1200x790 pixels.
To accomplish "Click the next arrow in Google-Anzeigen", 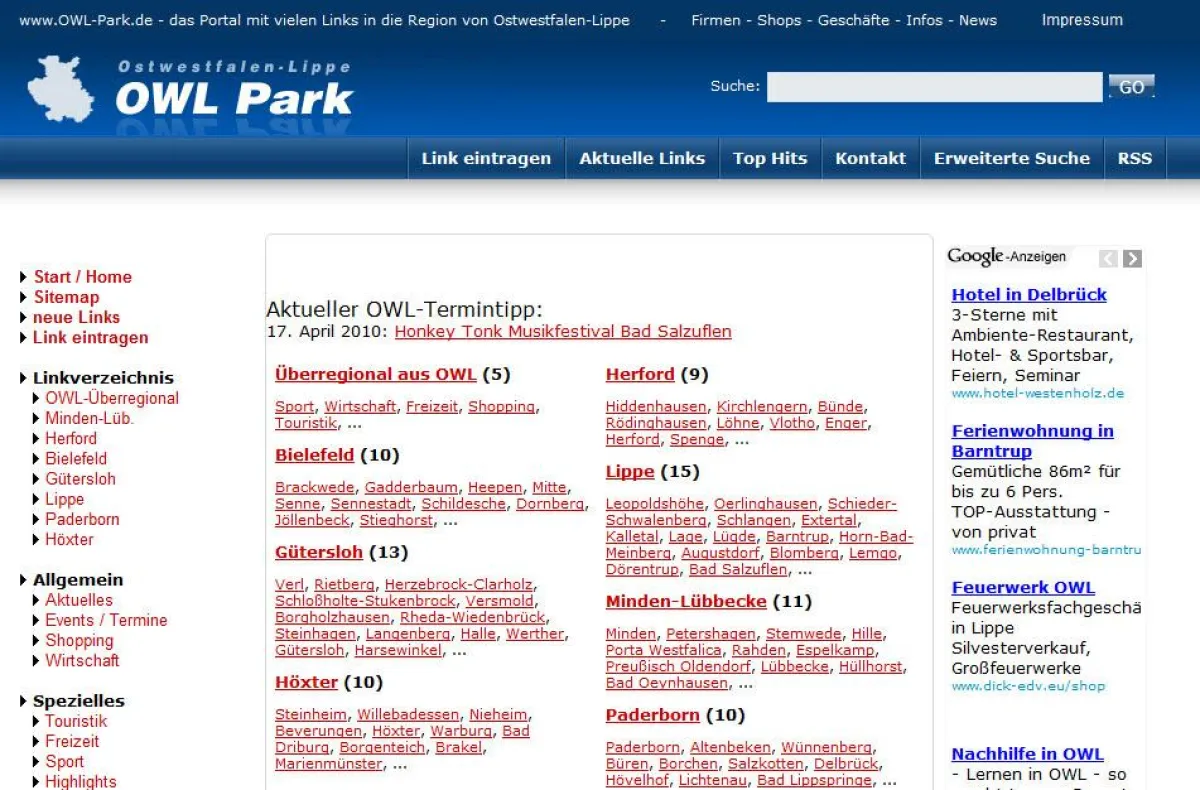I will click(x=1132, y=258).
